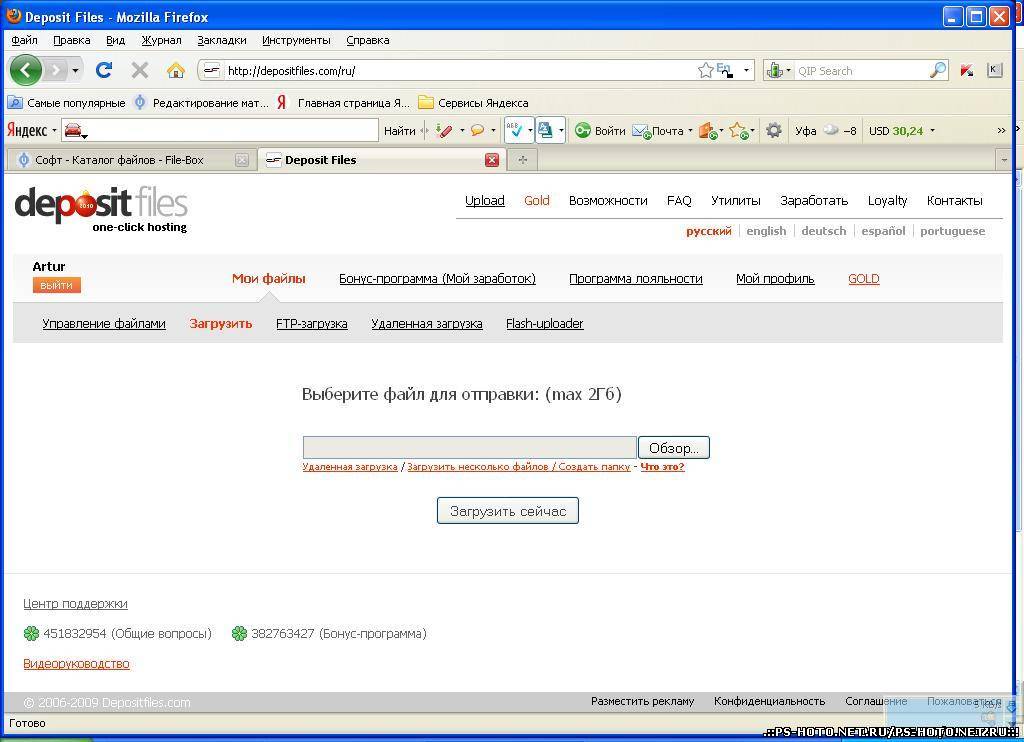1024x742 pixels.
Task: Open the Справка menu
Action: click(x=368, y=40)
